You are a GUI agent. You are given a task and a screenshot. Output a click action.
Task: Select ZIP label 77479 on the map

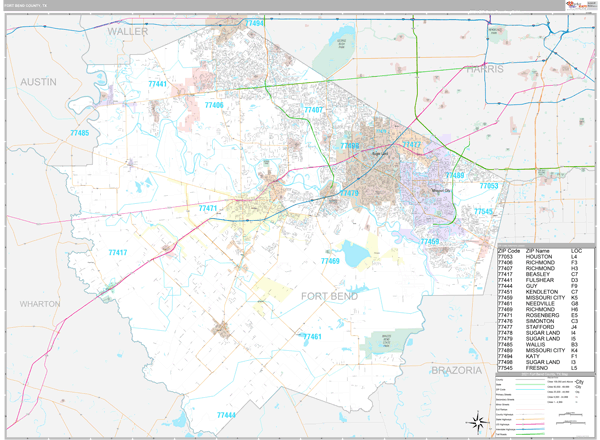click(349, 193)
